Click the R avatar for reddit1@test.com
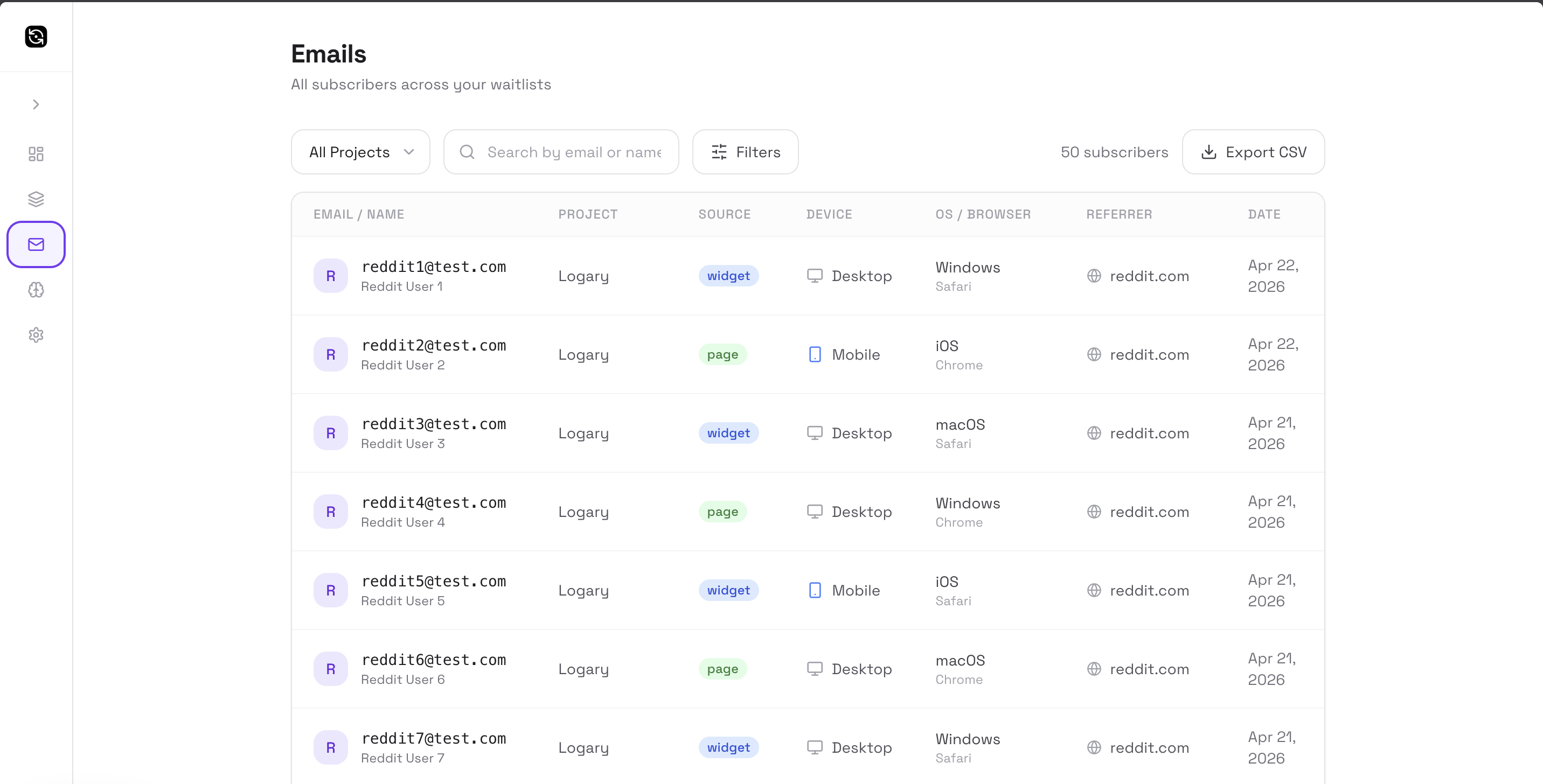Image resolution: width=1543 pixels, height=784 pixels. (x=331, y=276)
